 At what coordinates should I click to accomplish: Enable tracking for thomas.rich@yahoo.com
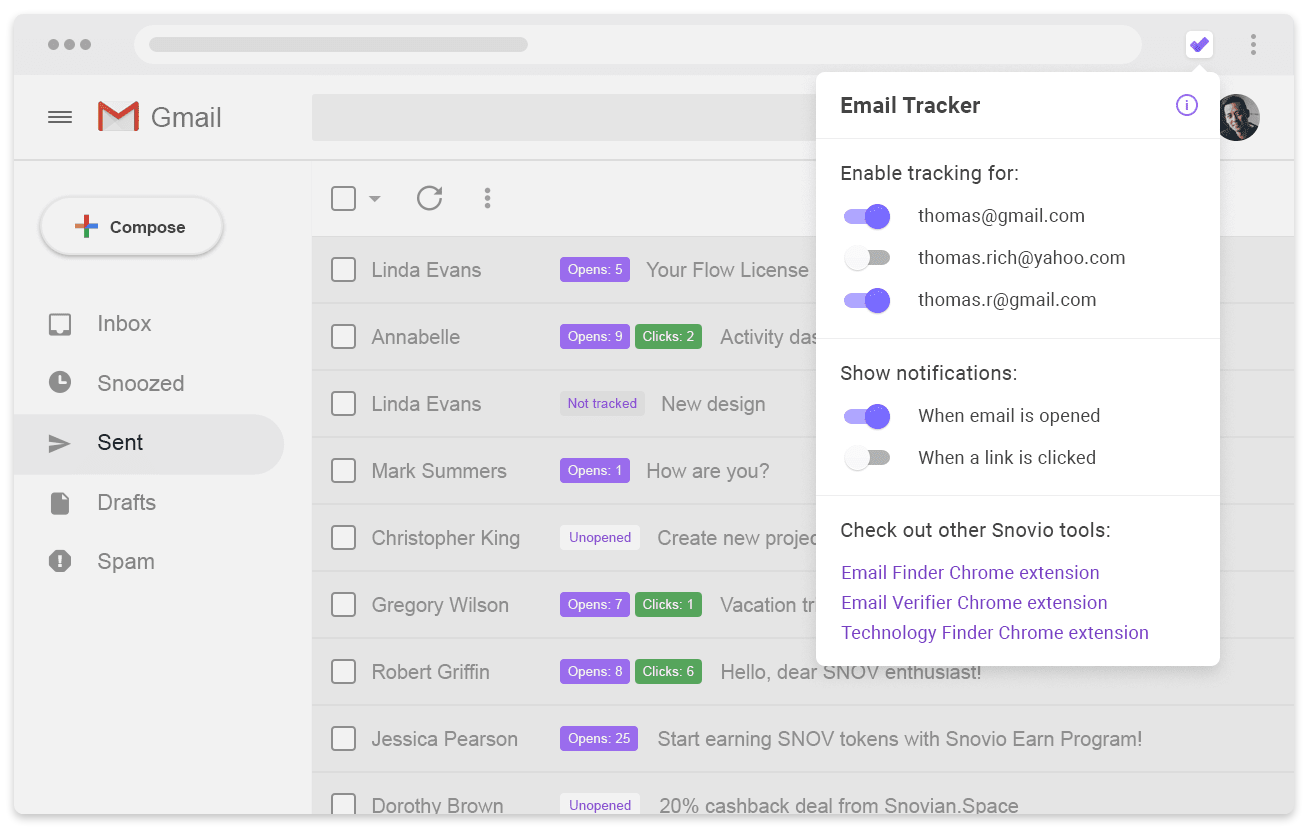click(x=867, y=258)
